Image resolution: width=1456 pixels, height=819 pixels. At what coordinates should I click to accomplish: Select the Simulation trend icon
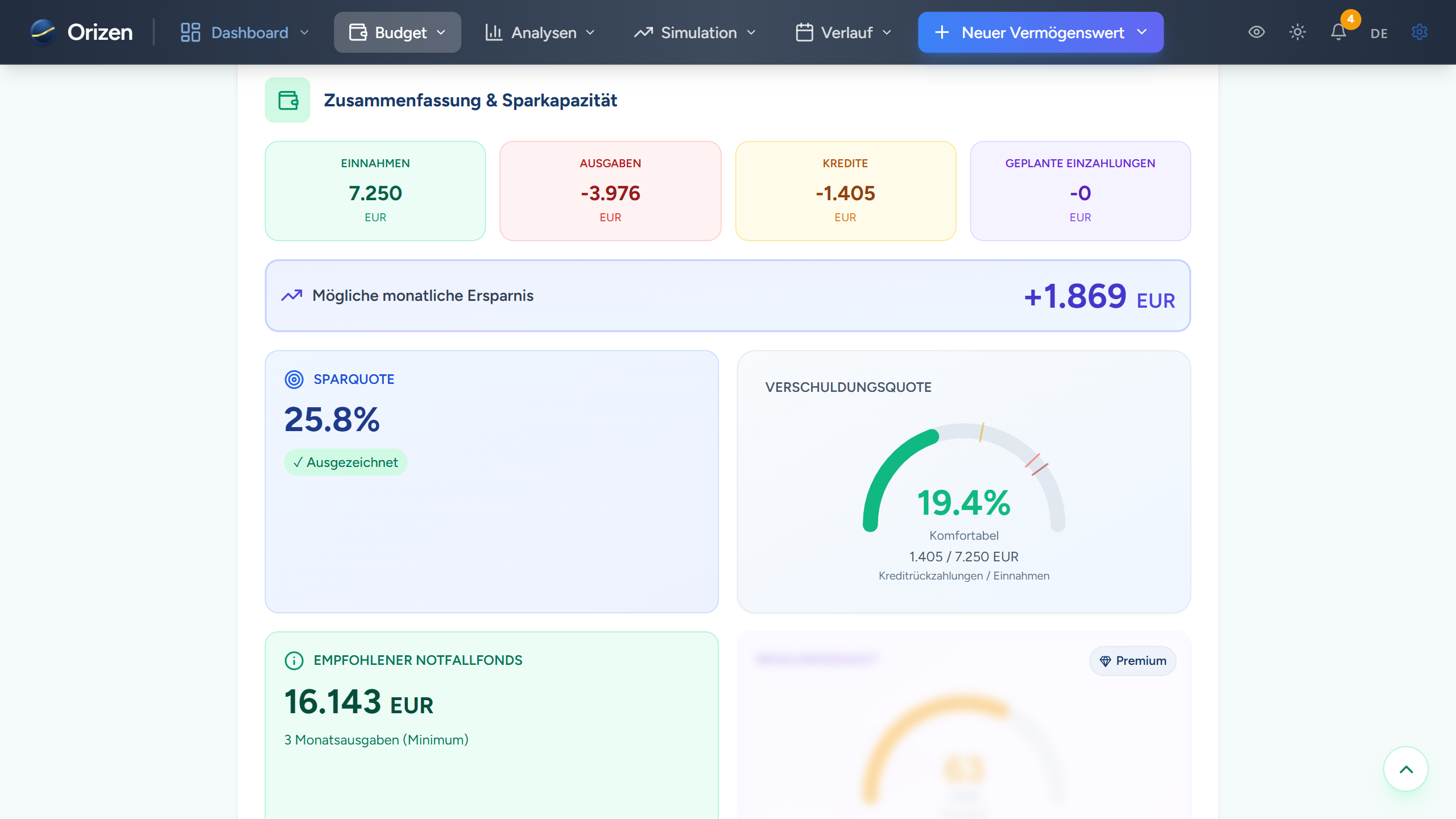coord(643,32)
